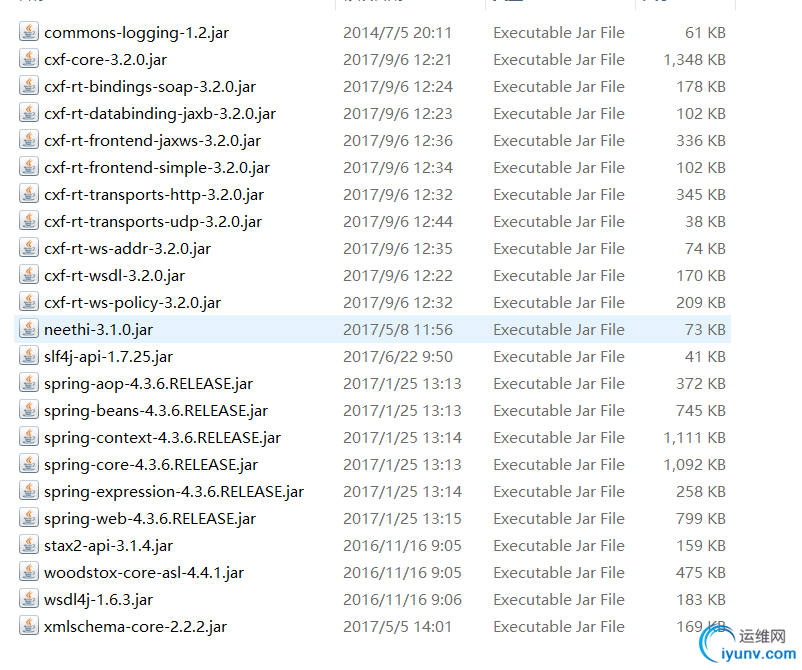
Task: Select the 475 KB size value
Action: click(701, 574)
